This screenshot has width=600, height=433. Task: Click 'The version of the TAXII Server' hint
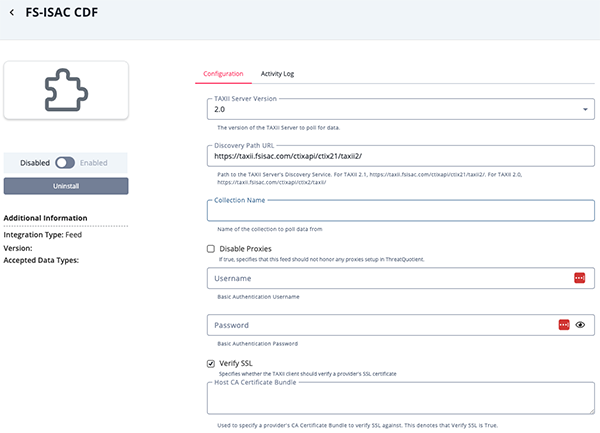click(279, 128)
